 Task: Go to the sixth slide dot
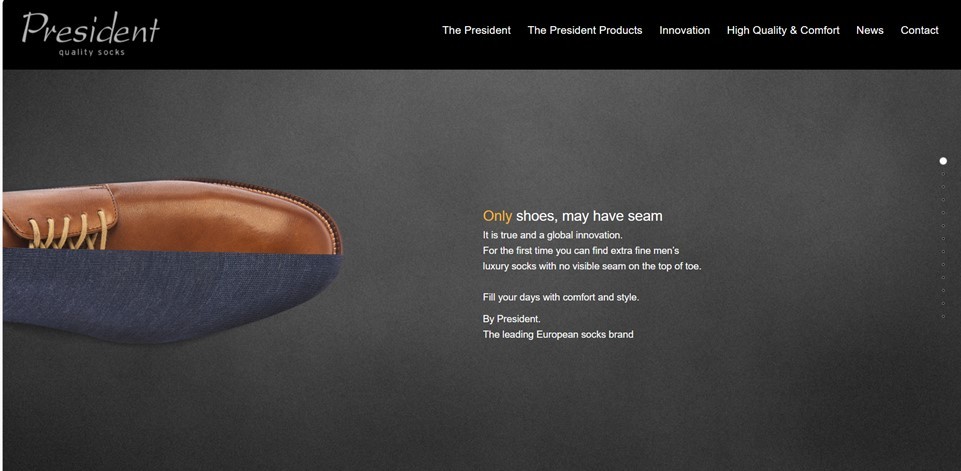(943, 226)
